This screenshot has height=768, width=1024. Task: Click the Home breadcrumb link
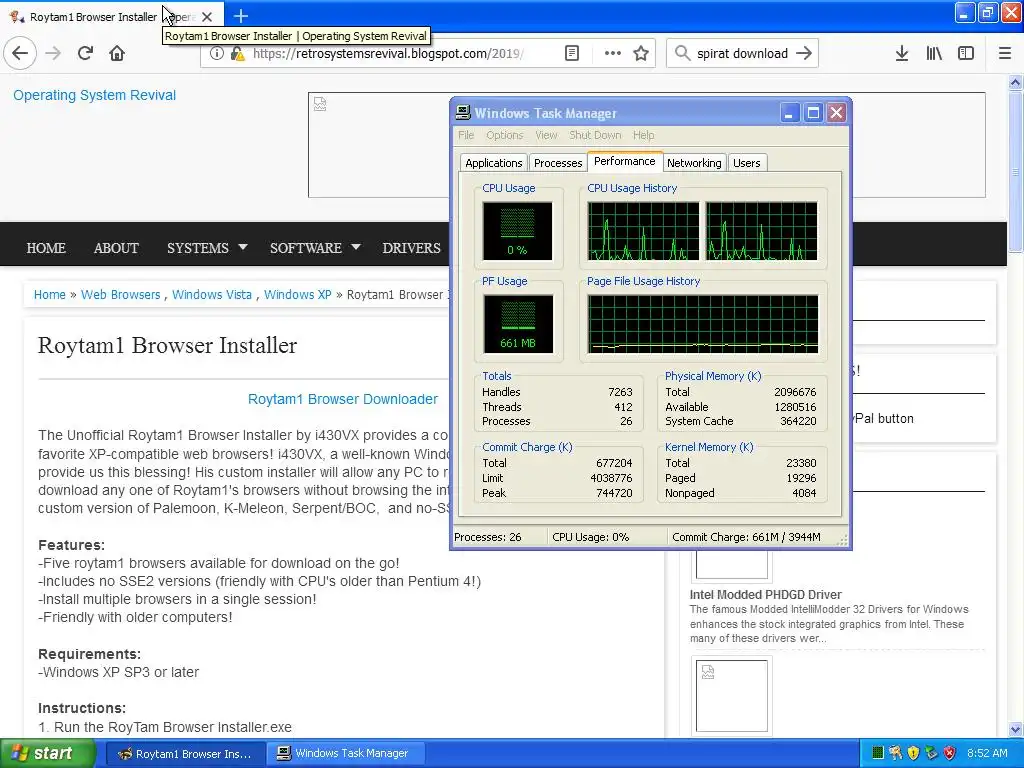point(50,295)
